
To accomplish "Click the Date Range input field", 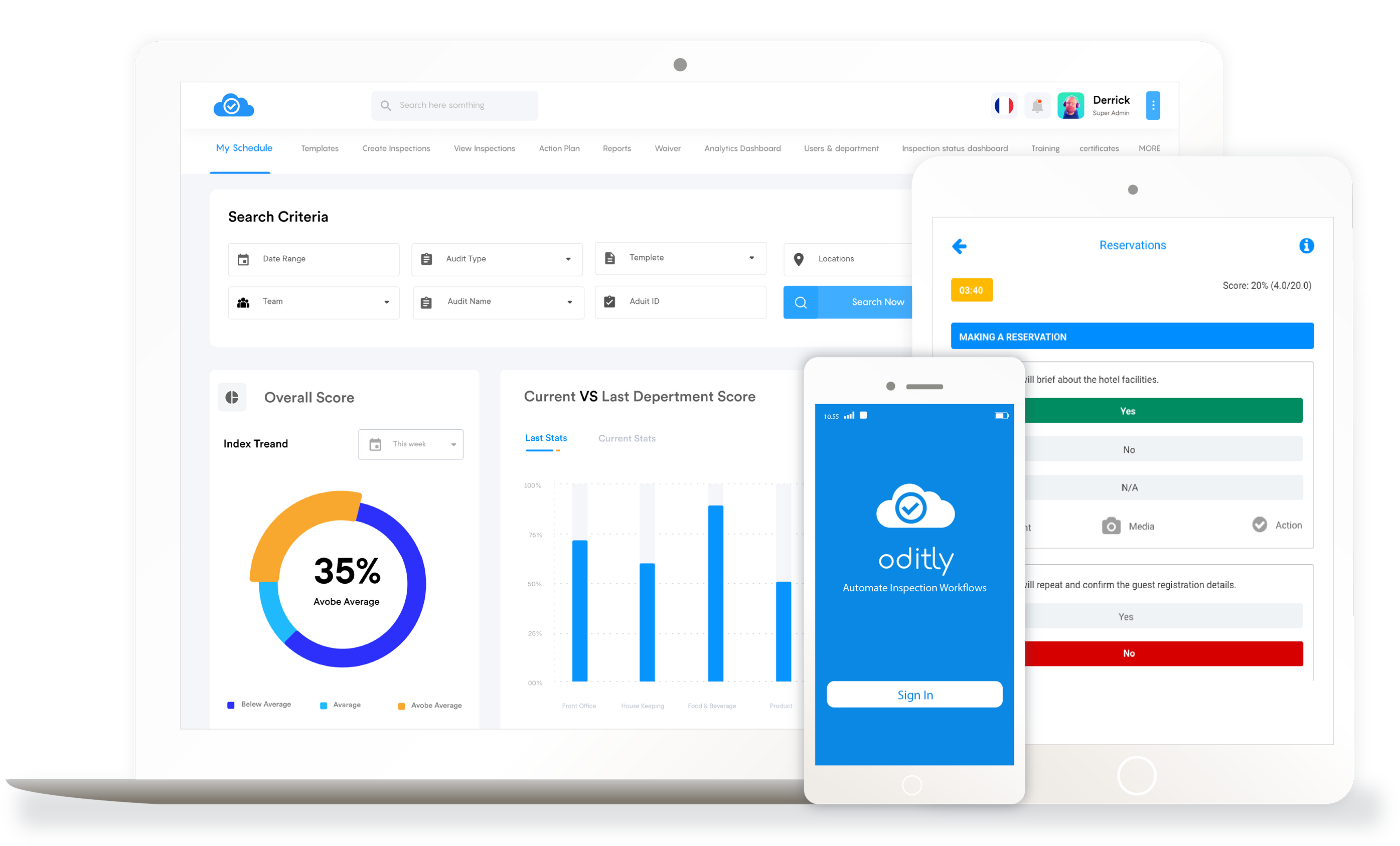I will [x=314, y=260].
